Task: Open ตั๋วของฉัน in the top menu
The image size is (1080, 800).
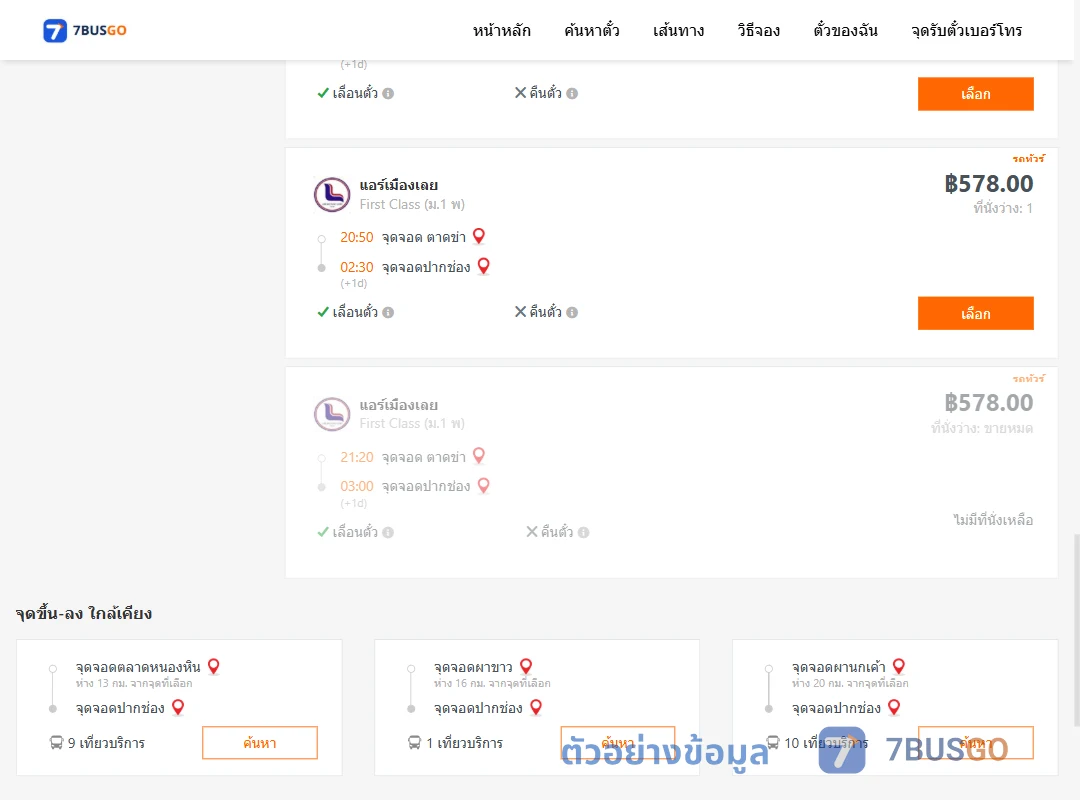Action: [845, 30]
